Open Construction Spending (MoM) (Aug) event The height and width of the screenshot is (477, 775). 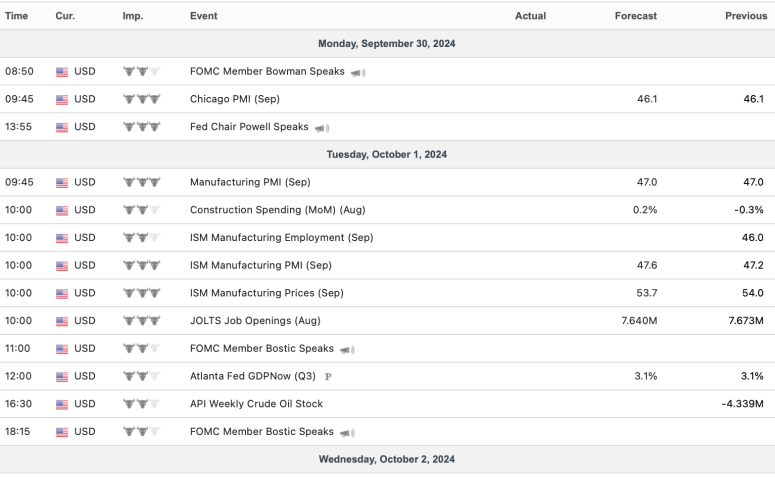[278, 210]
